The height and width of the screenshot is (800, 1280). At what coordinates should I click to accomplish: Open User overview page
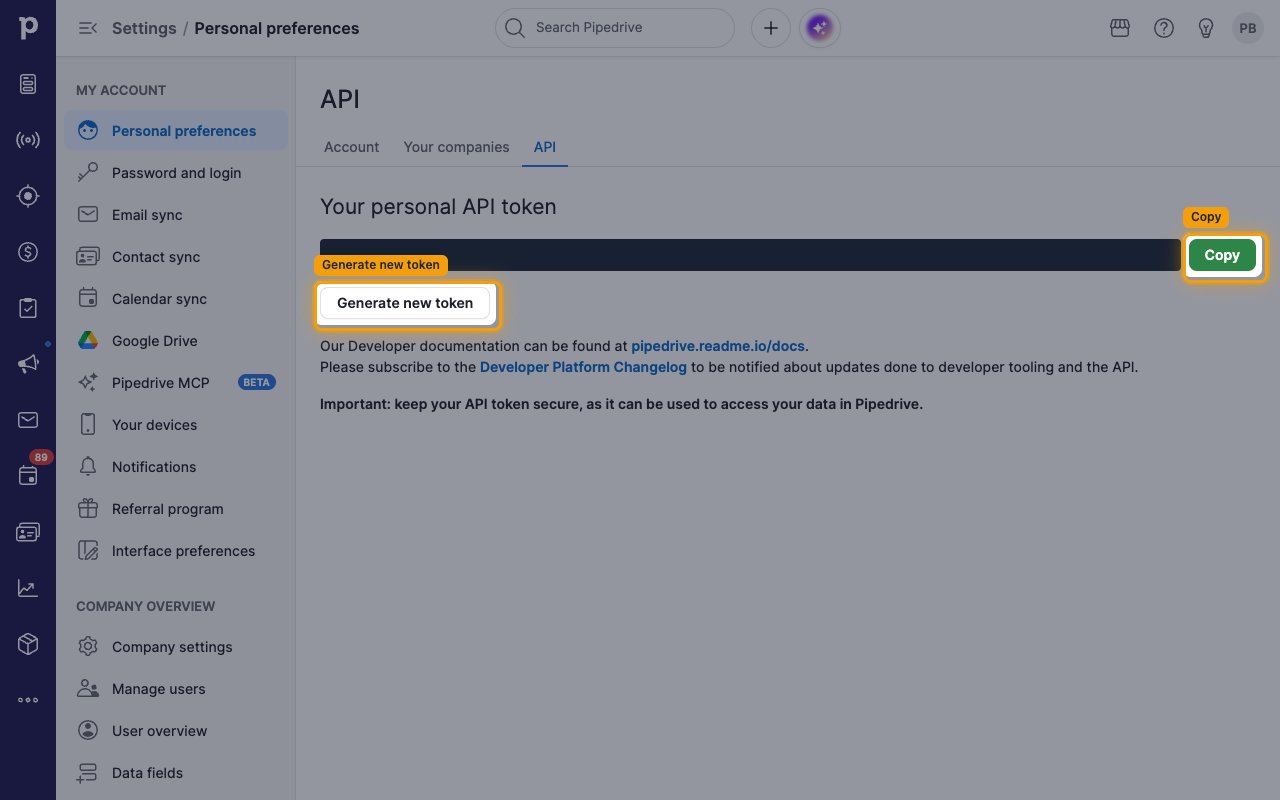tap(176, 731)
